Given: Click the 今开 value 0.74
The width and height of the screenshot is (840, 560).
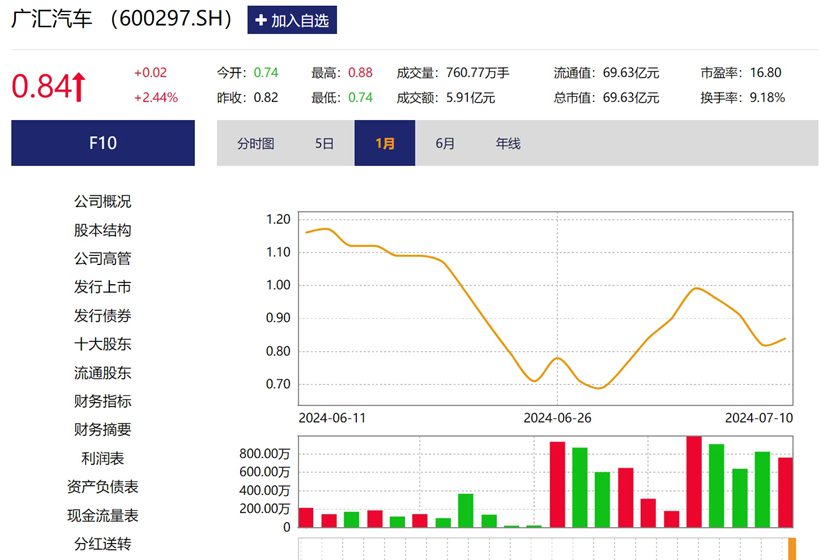Looking at the screenshot, I should (x=266, y=72).
